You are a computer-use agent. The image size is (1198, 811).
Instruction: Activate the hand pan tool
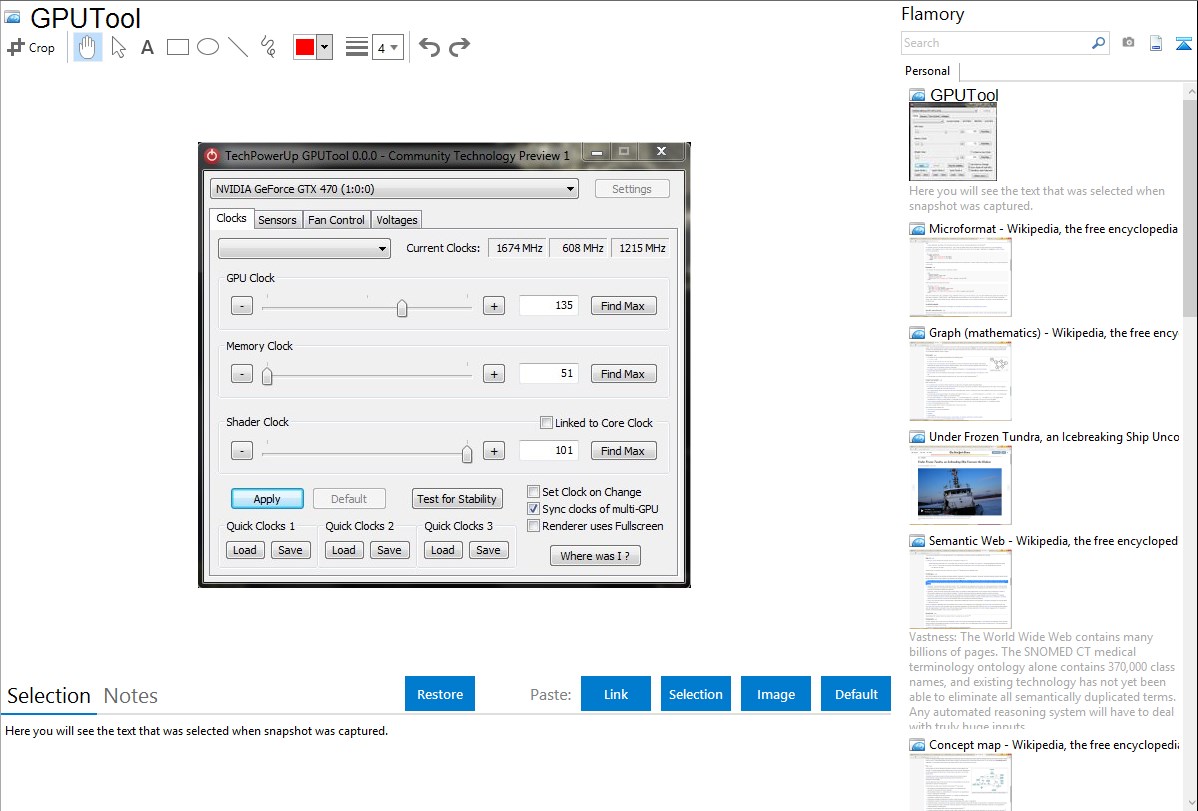pyautogui.click(x=88, y=47)
